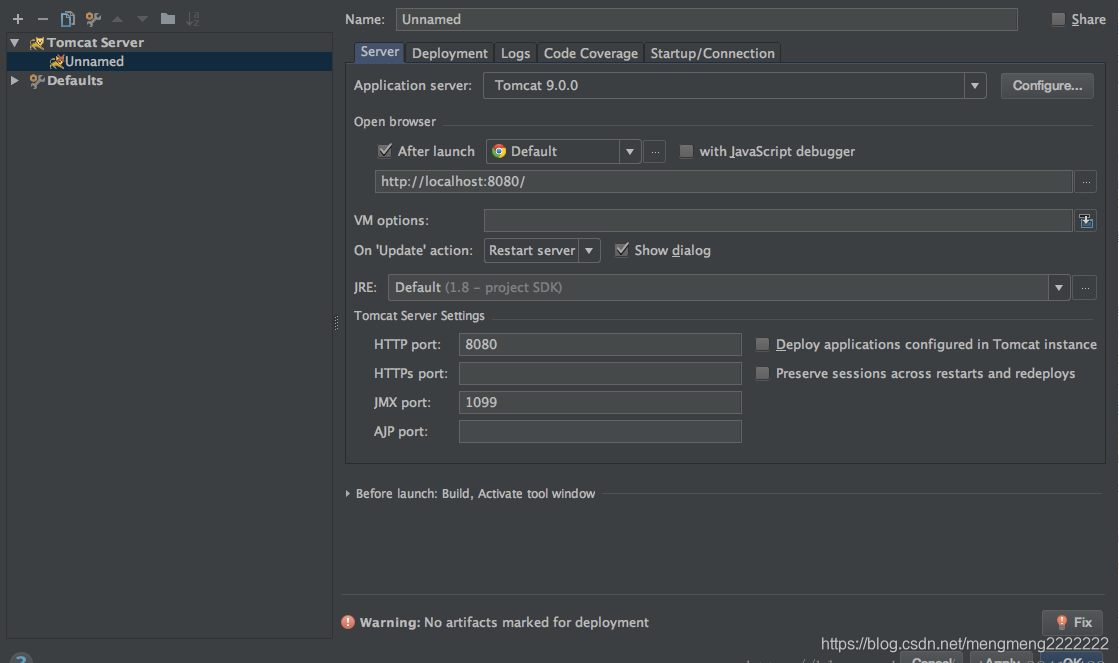Copy the selected configuration
1119x663 pixels.
tap(68, 19)
